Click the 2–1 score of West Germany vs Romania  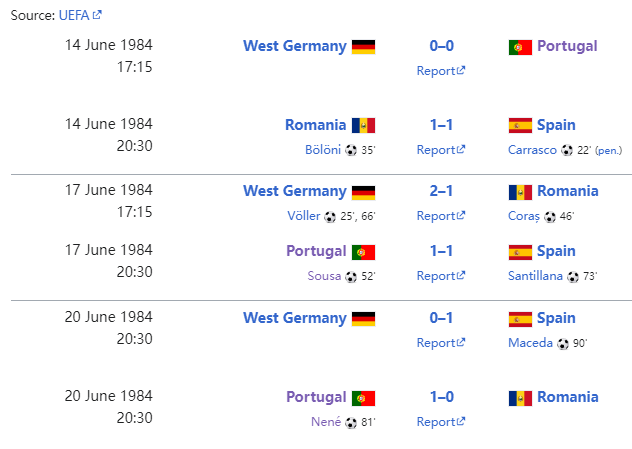pos(441,191)
